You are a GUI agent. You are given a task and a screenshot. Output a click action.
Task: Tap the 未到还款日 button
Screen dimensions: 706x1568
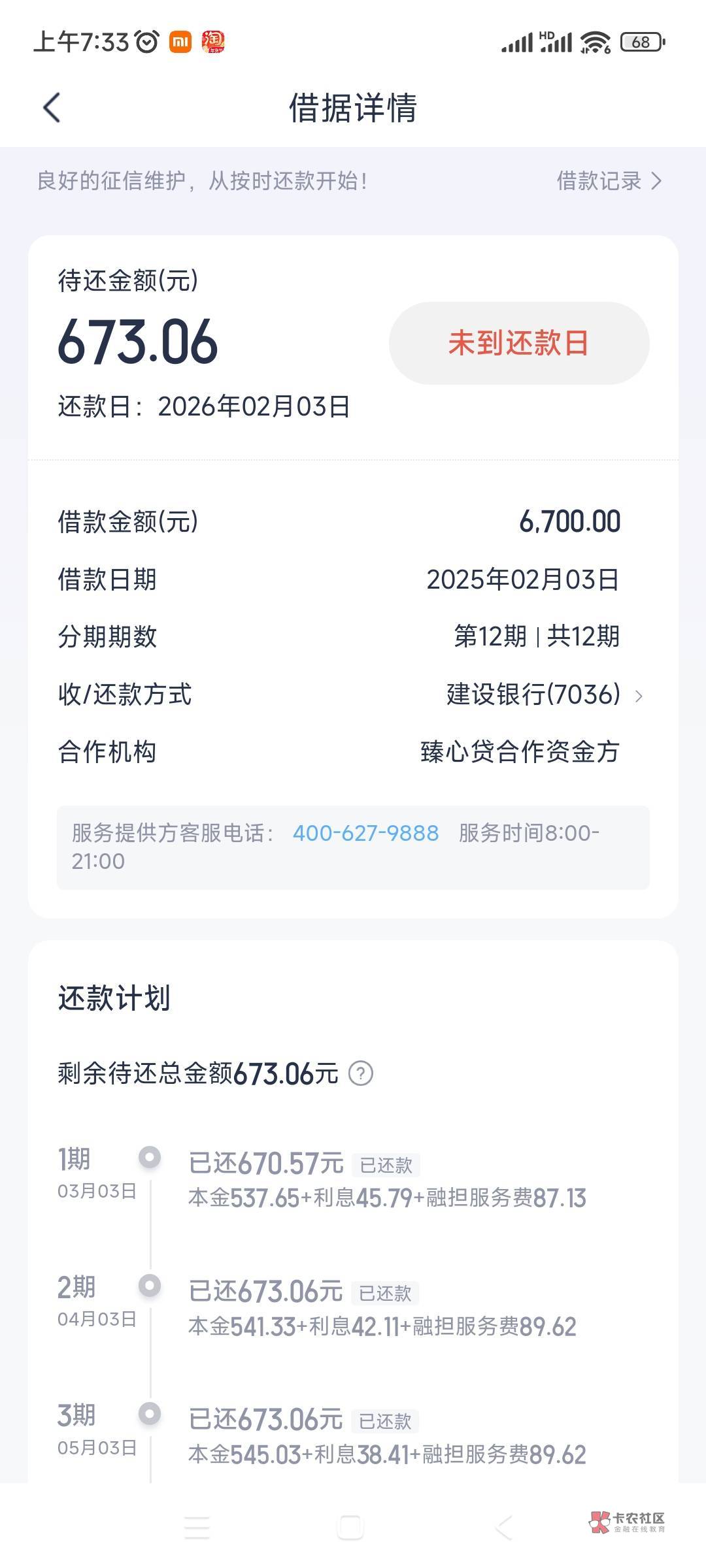[x=518, y=343]
